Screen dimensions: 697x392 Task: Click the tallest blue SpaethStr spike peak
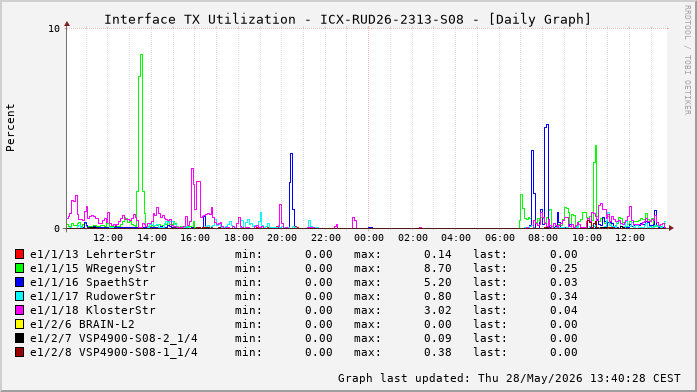tap(547, 125)
